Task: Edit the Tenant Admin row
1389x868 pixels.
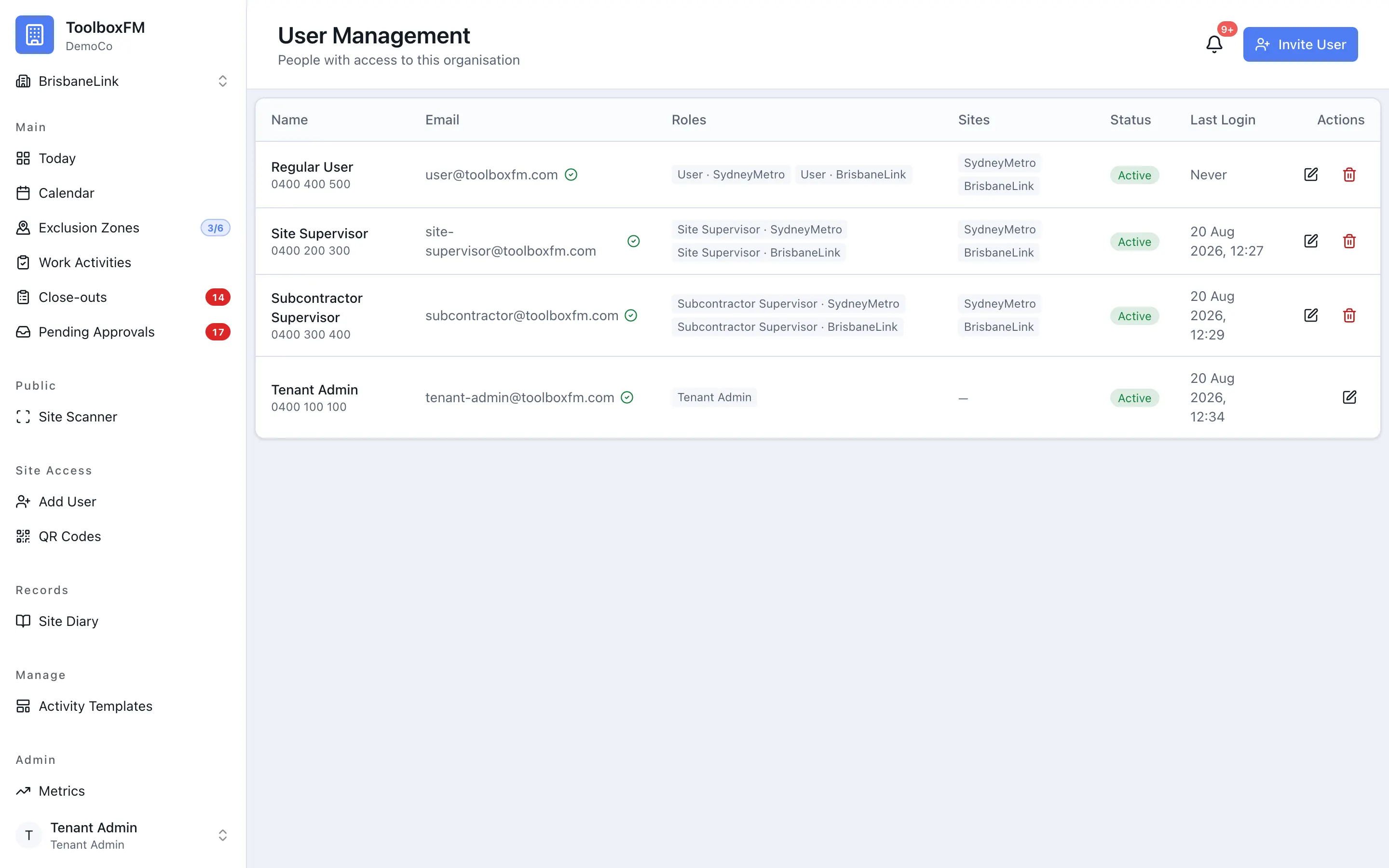Action: (1349, 397)
